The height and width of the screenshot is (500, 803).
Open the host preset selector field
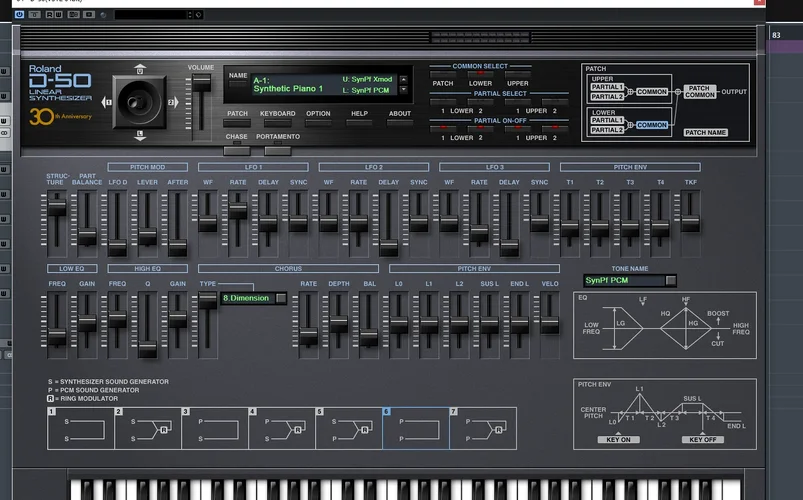(150, 14)
